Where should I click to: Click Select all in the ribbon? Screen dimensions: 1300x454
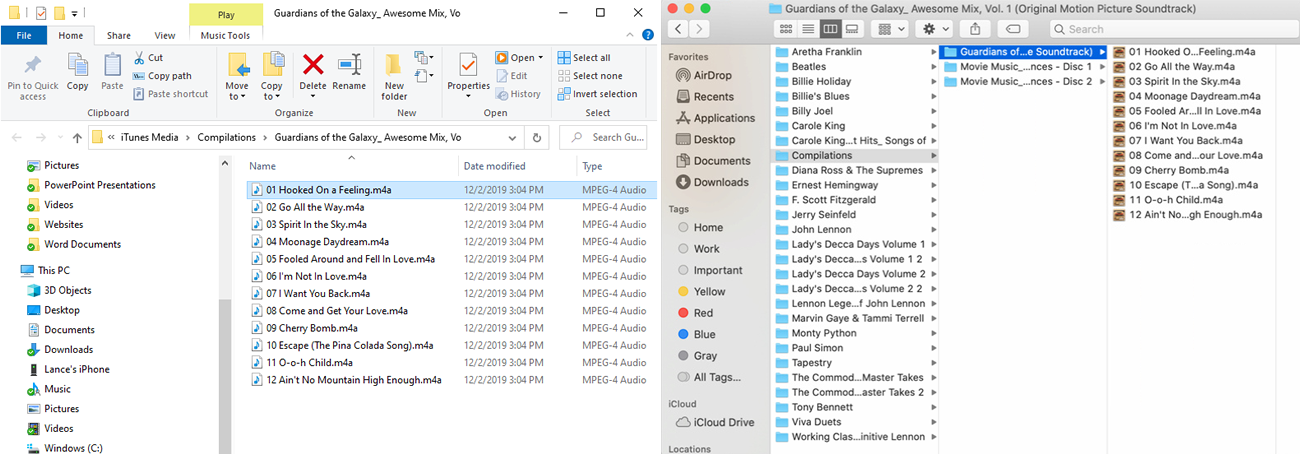tap(584, 58)
